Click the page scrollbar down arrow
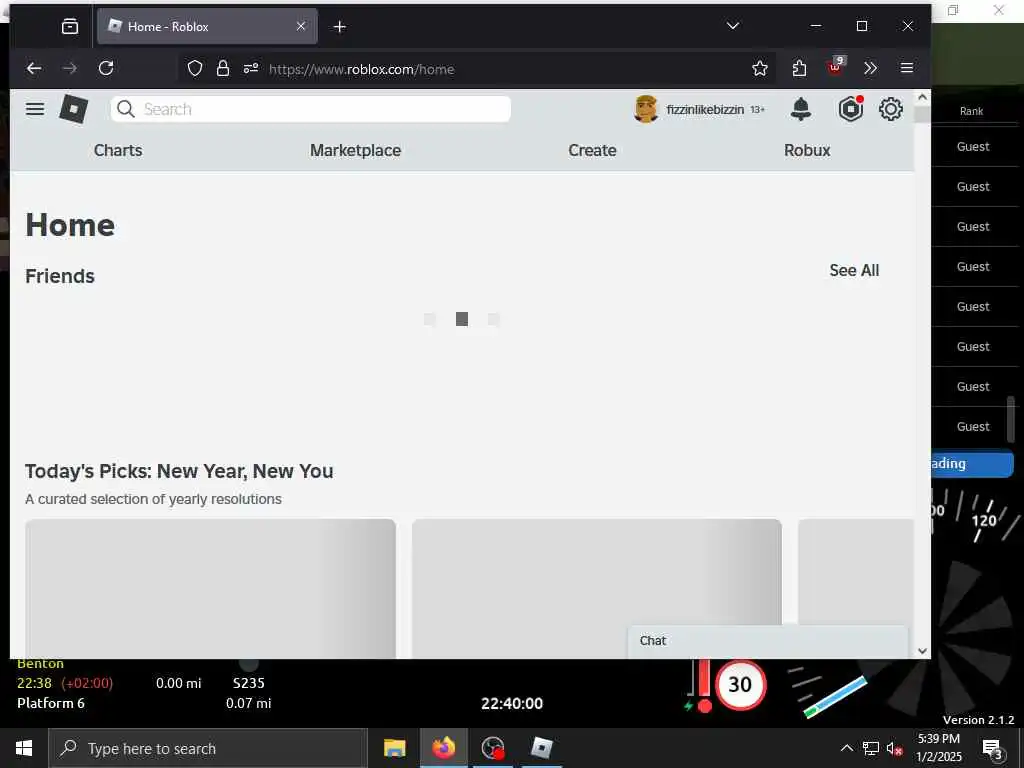Image resolution: width=1024 pixels, height=768 pixels. click(x=922, y=650)
